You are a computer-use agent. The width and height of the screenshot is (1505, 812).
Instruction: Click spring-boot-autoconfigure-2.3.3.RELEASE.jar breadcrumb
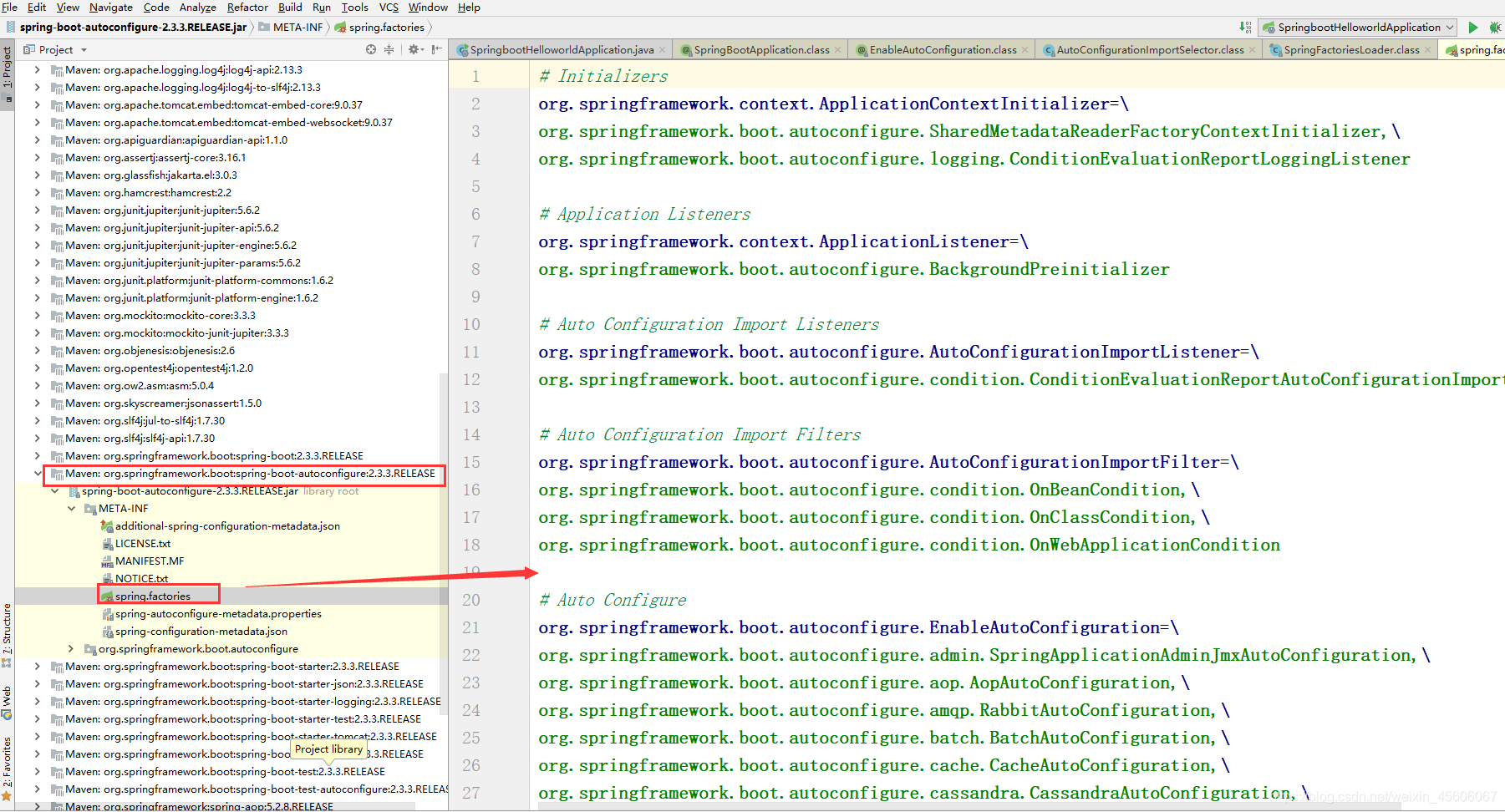coord(133,28)
